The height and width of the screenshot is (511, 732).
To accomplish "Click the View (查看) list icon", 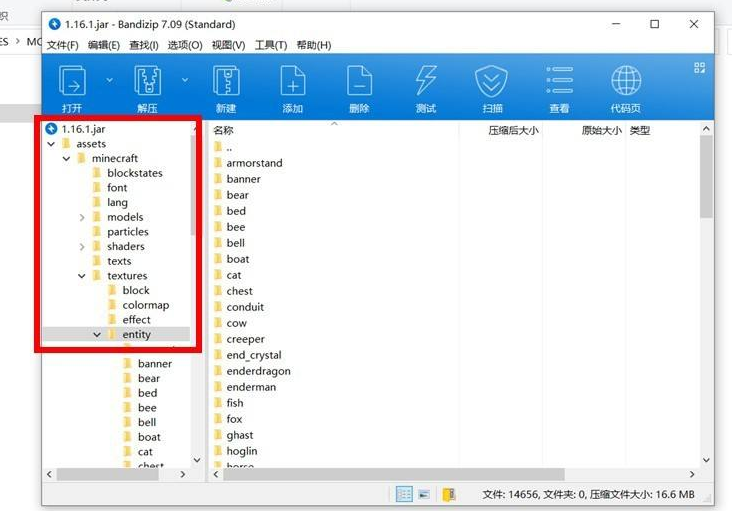I will click(559, 80).
